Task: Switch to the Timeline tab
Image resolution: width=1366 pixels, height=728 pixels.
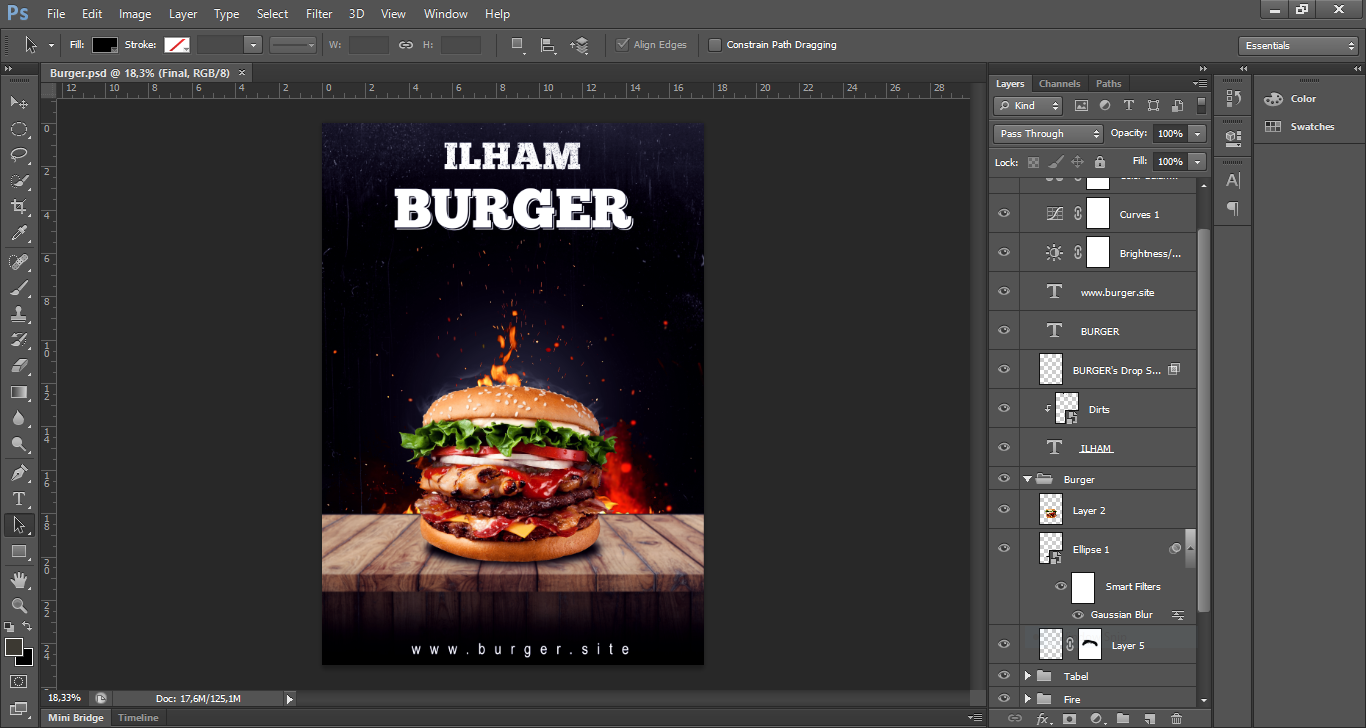Action: (x=138, y=718)
